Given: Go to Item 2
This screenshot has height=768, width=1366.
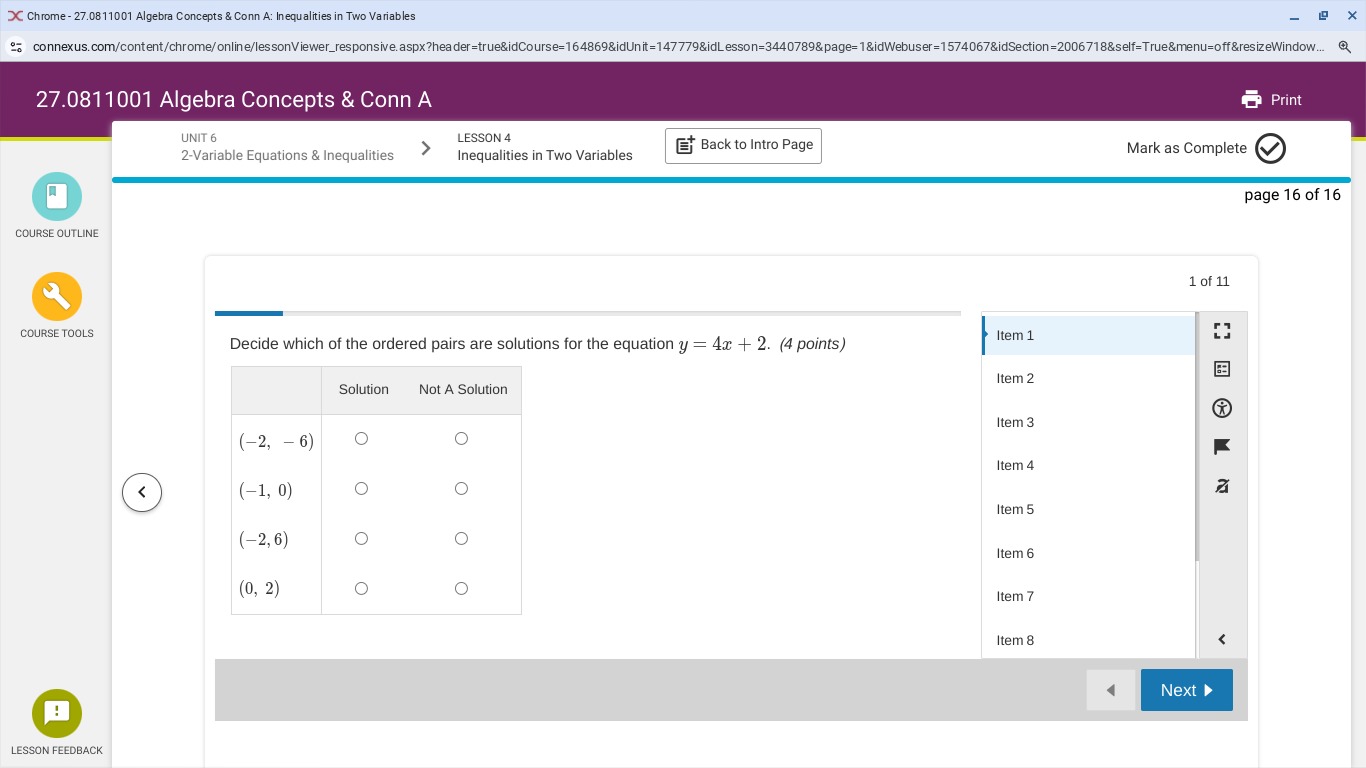Looking at the screenshot, I should [1088, 378].
